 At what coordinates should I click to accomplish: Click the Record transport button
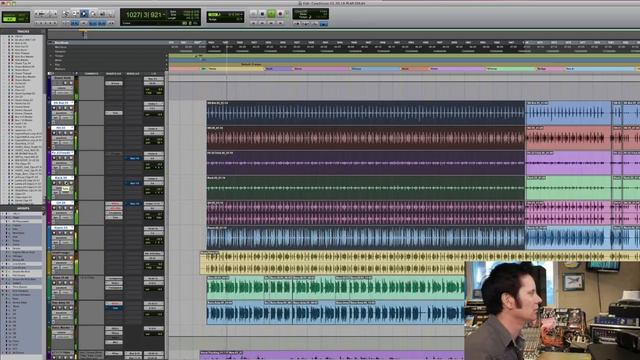280,14
